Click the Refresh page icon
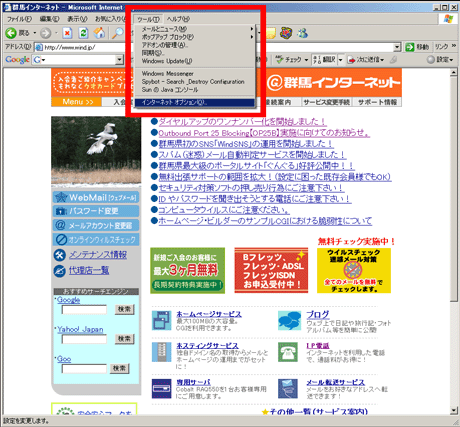 (83, 33)
